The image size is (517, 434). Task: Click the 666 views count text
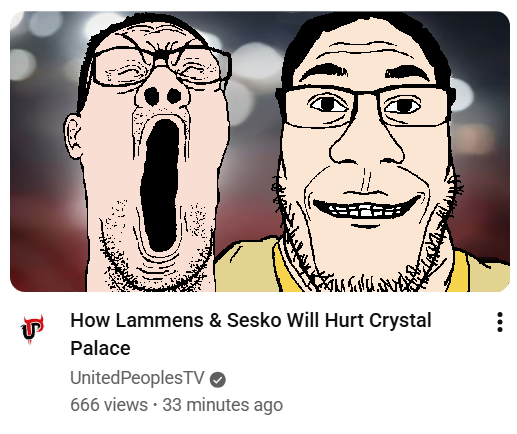click(x=109, y=405)
